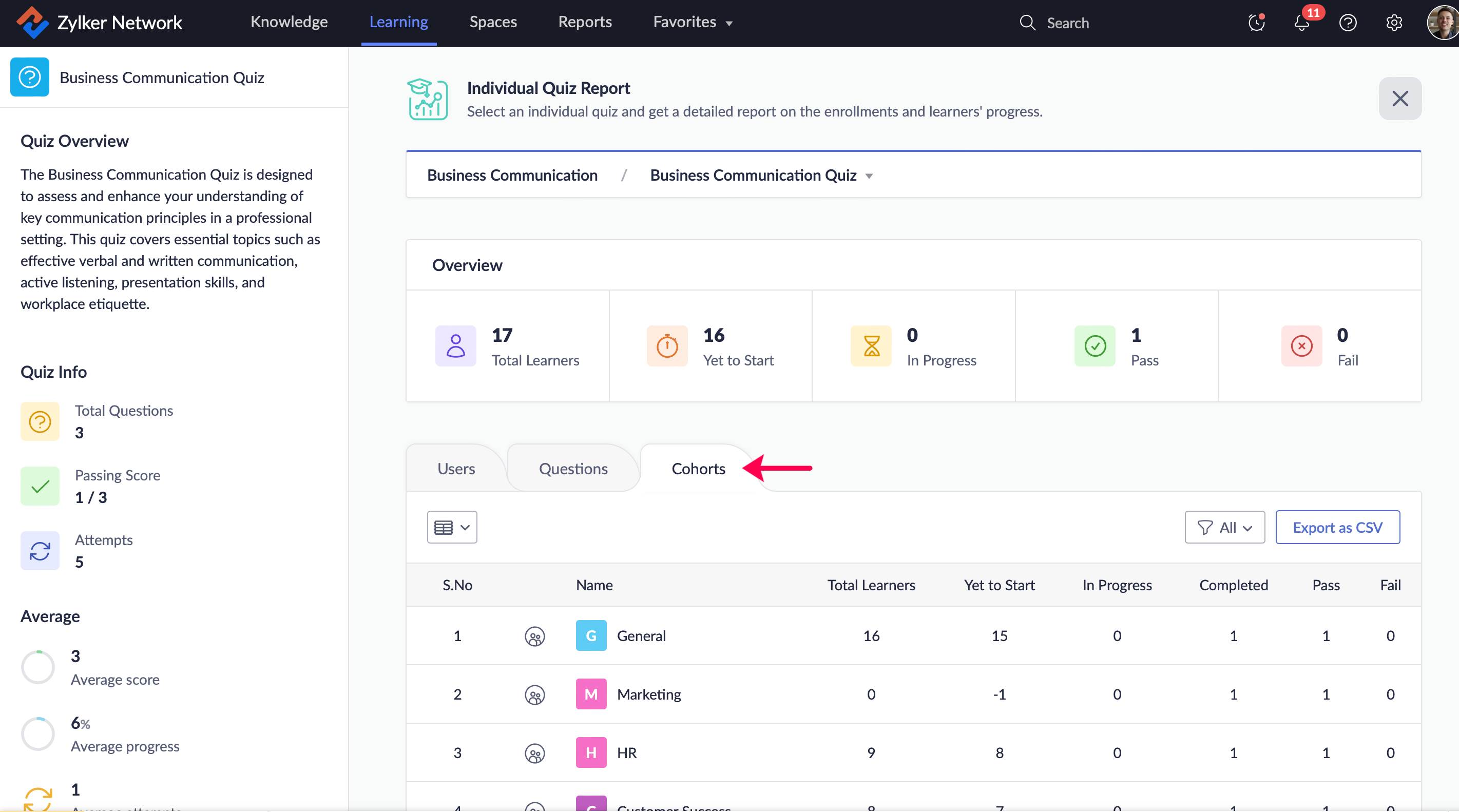Click the Business Communication breadcrumb link

[x=512, y=176]
